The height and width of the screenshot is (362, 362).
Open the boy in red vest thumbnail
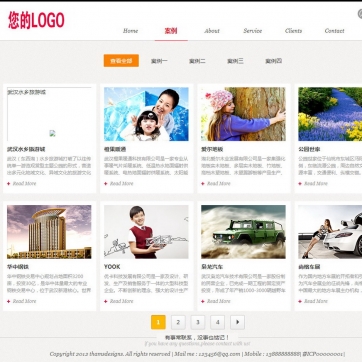pos(146,232)
